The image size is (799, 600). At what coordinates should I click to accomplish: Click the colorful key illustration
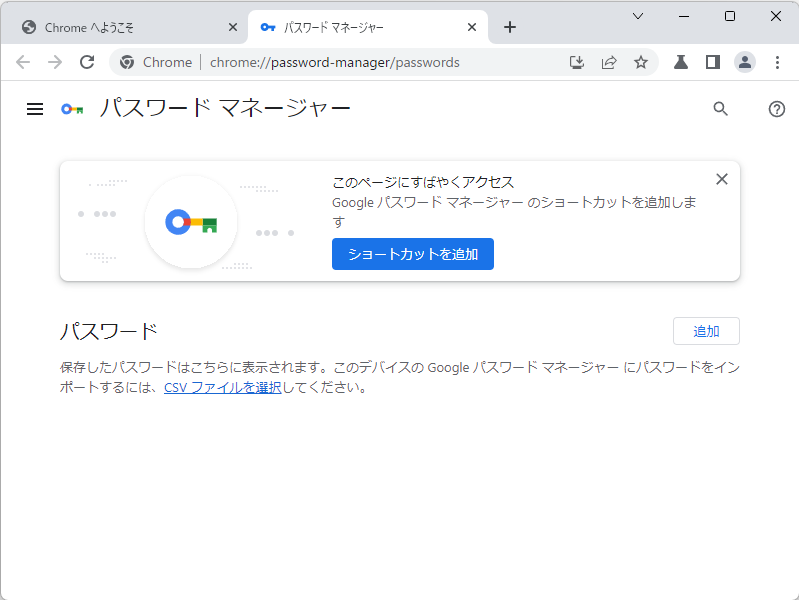191,222
